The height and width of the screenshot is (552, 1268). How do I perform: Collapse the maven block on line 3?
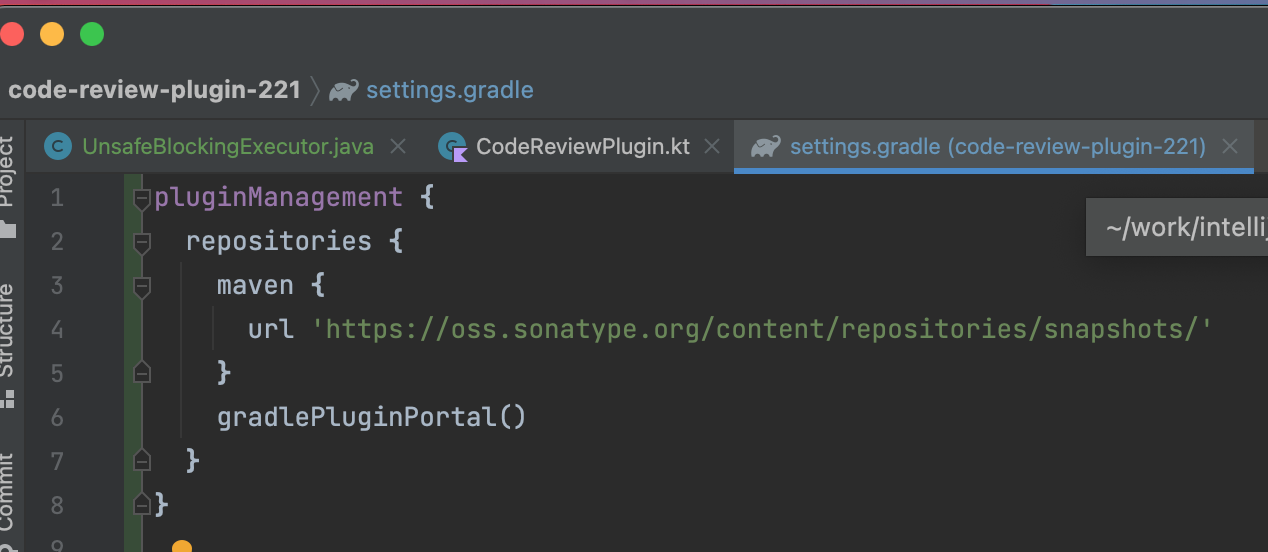(142, 286)
